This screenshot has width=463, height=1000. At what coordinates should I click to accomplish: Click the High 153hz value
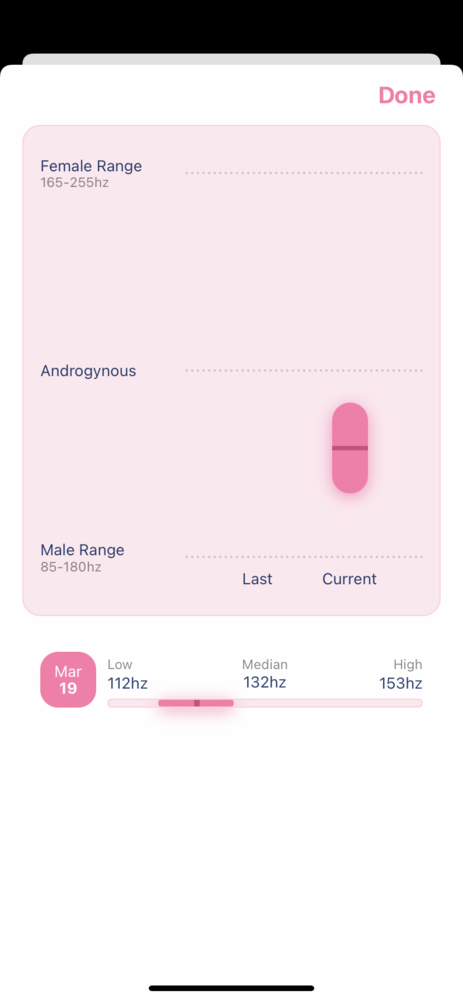pos(401,684)
